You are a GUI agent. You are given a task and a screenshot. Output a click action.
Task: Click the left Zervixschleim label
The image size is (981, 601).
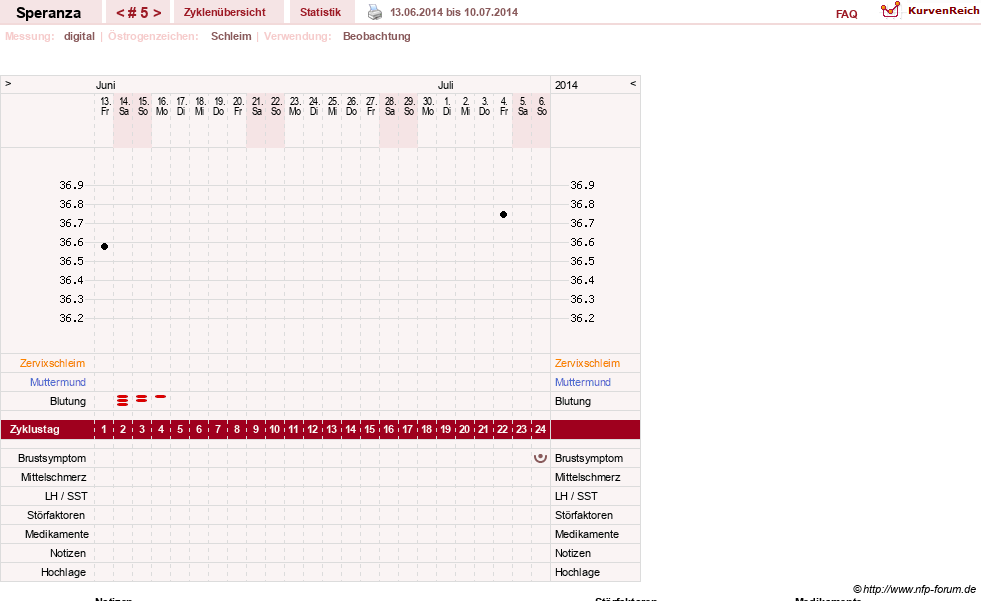tap(53, 363)
